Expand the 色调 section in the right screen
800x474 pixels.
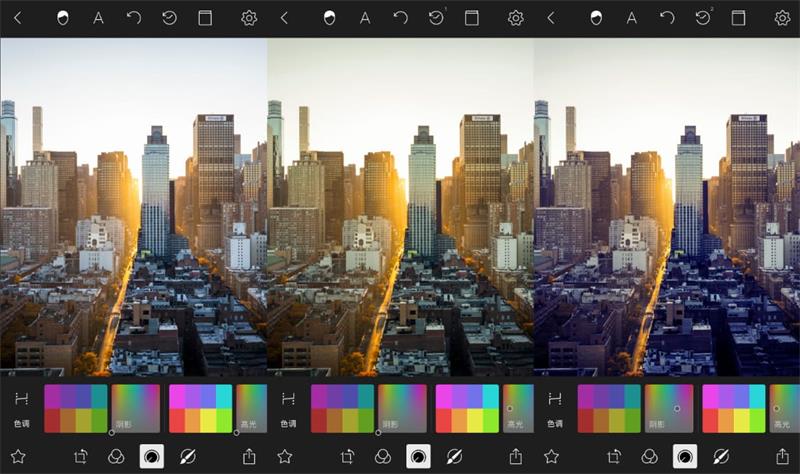pos(555,408)
